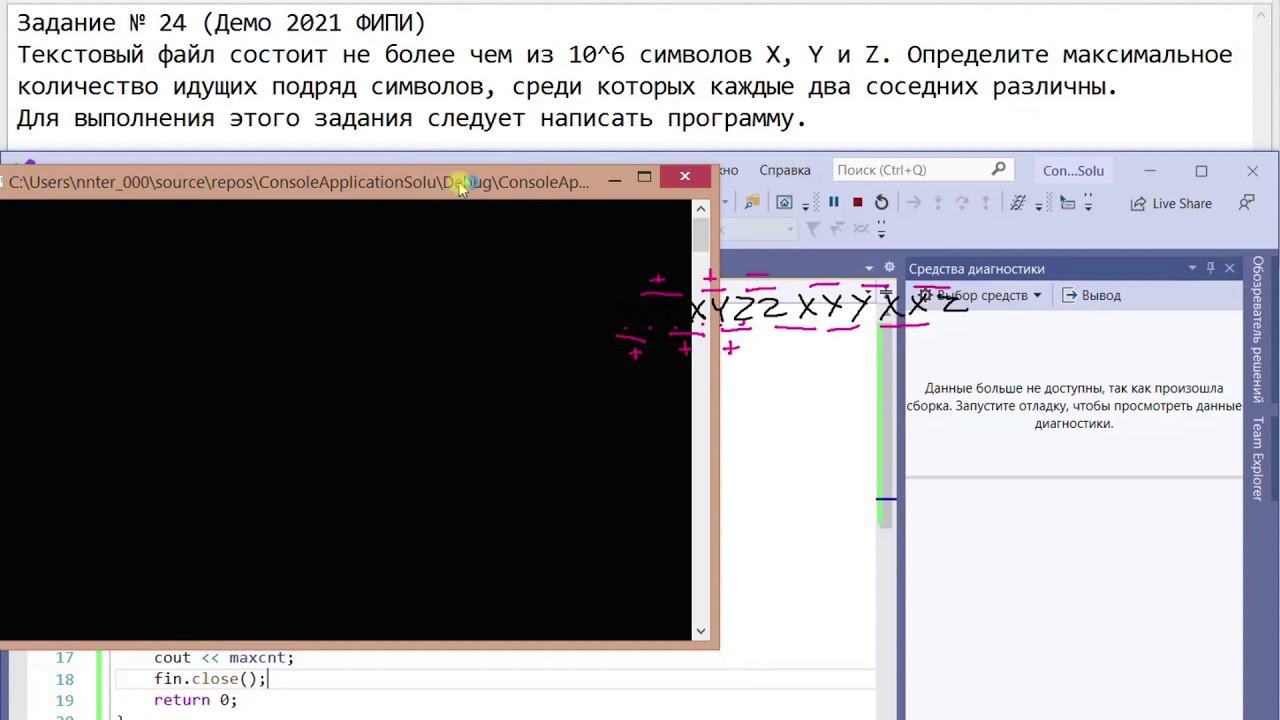Send feedback using the person icon
This screenshot has height=720, width=1280.
tap(1246, 203)
